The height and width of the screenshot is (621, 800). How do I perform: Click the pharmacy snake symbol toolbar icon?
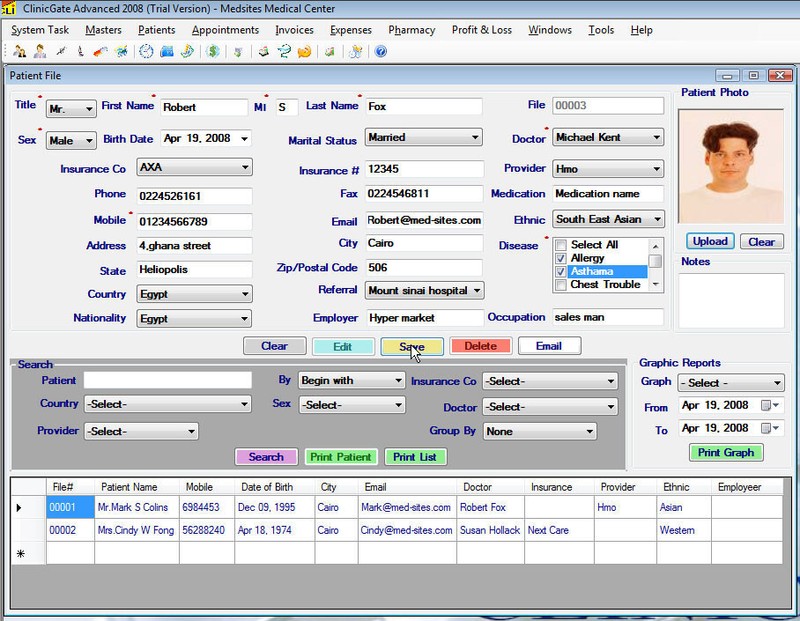click(x=284, y=52)
